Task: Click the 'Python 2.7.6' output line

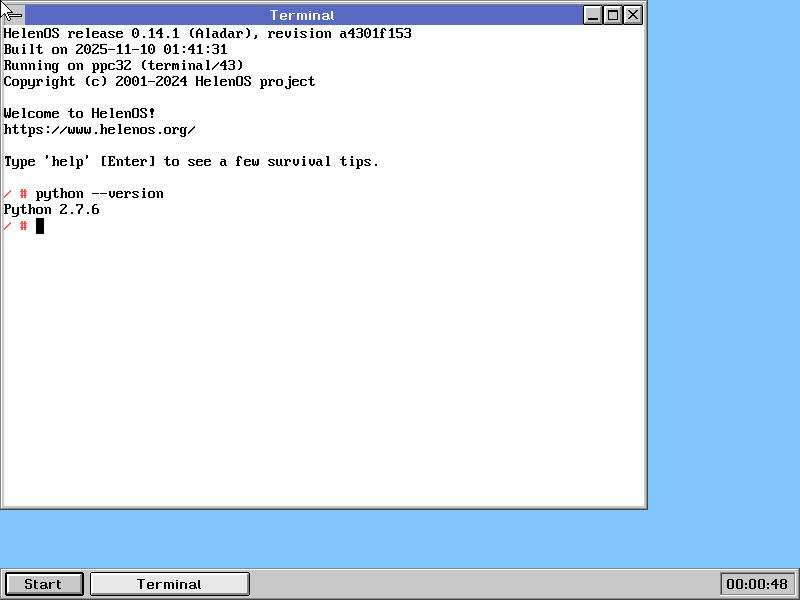Action: click(52, 210)
